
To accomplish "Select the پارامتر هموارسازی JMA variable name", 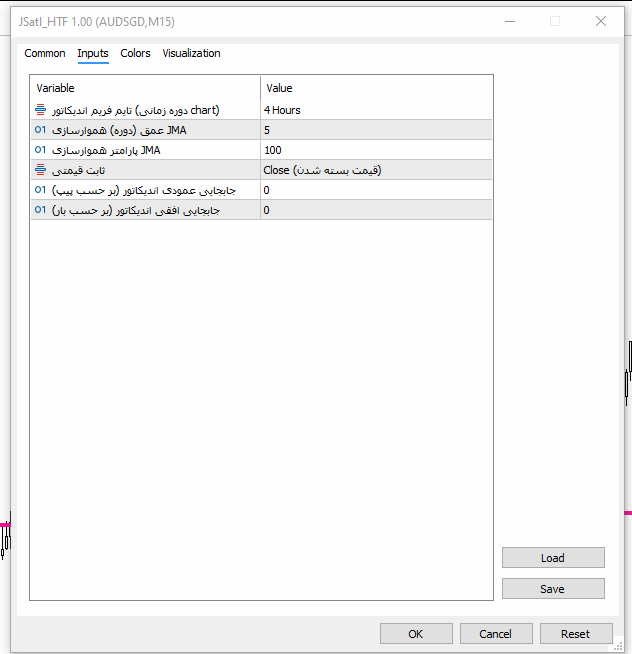I will 106,150.
